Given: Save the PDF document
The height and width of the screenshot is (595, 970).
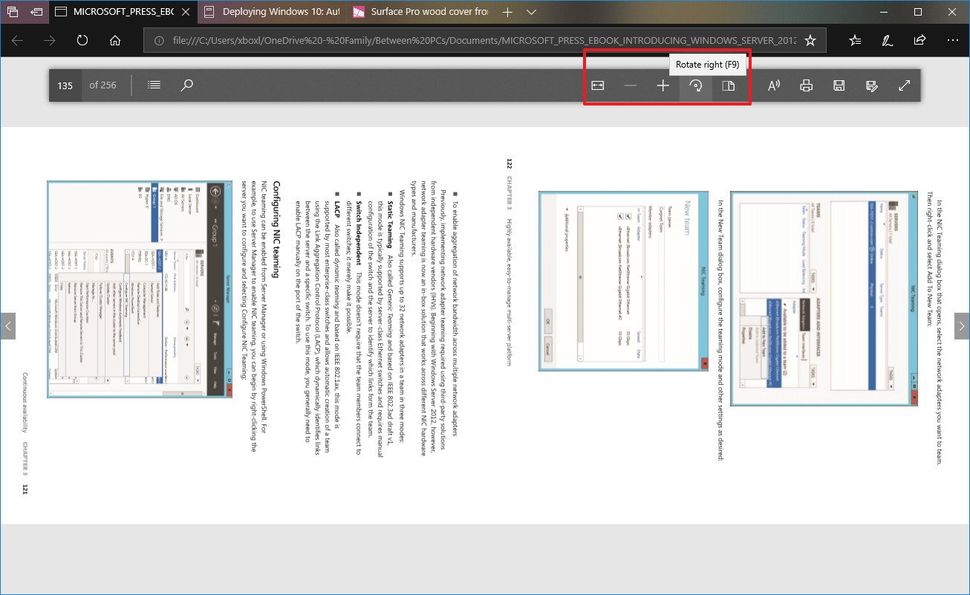Looking at the screenshot, I should pyautogui.click(x=839, y=85).
